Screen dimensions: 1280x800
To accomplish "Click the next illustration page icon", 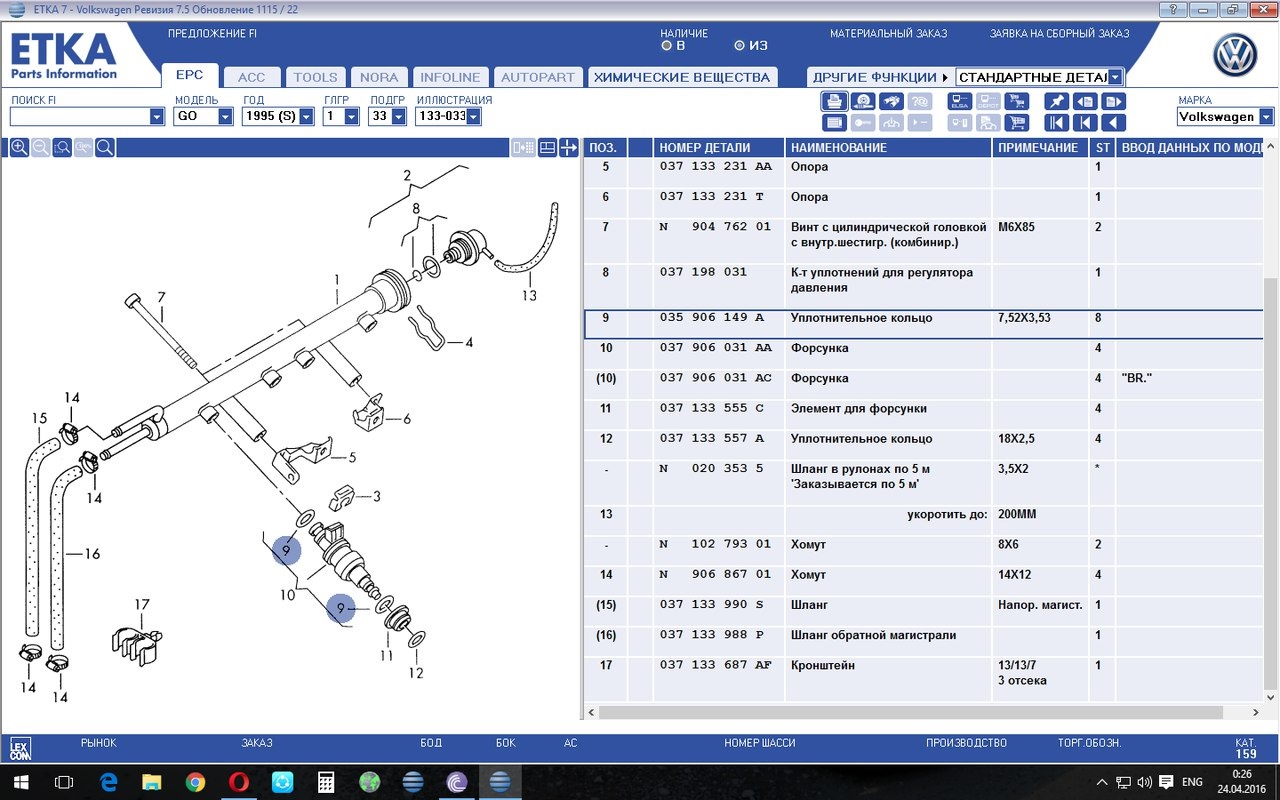I will click(1113, 101).
